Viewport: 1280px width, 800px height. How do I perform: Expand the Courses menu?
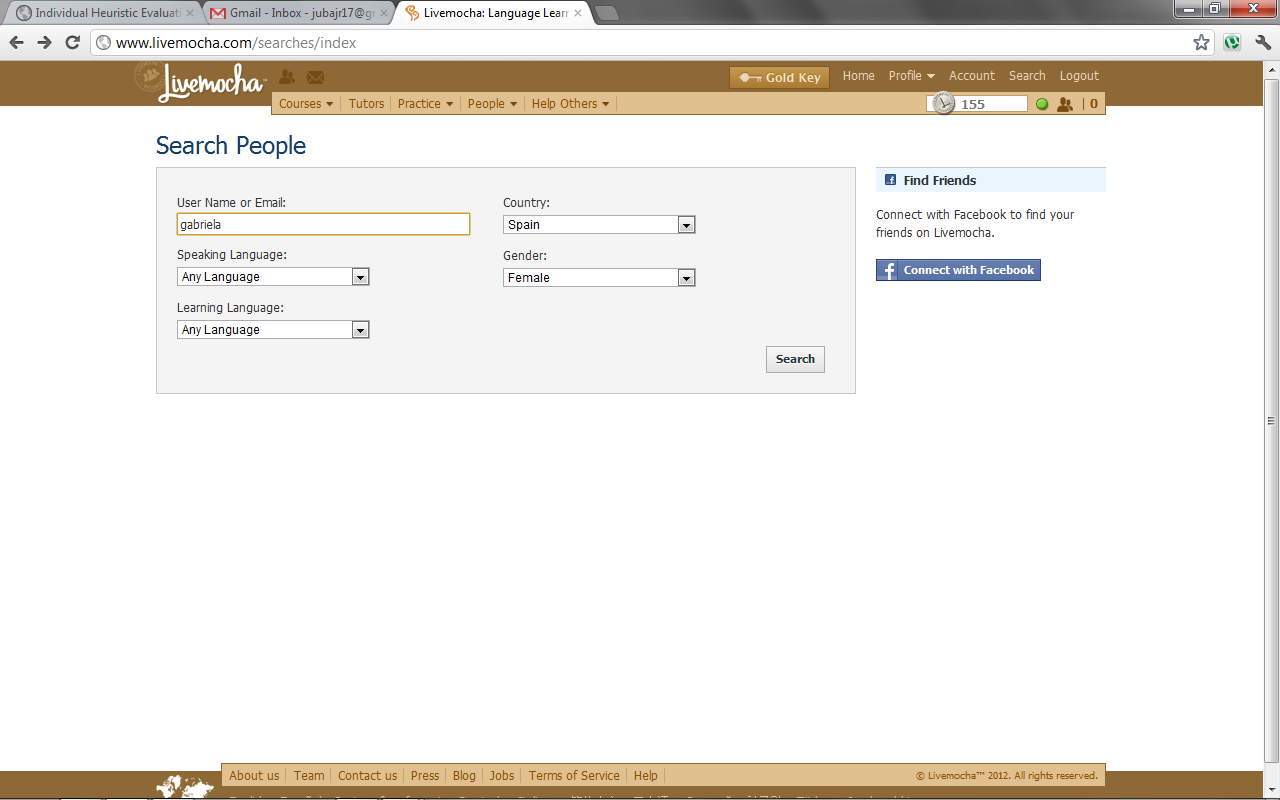[306, 104]
